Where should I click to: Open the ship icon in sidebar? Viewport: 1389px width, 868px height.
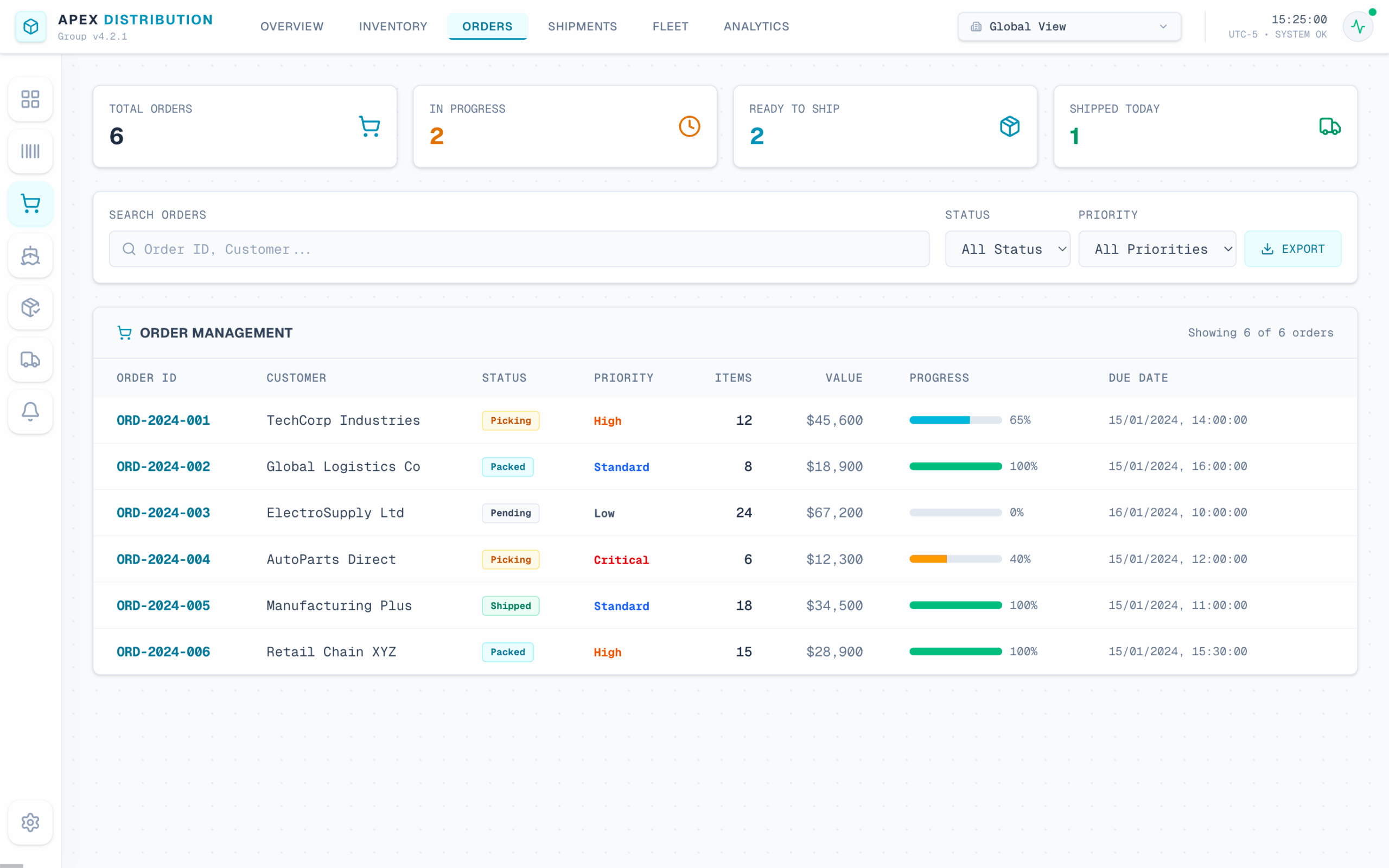pyautogui.click(x=30, y=256)
